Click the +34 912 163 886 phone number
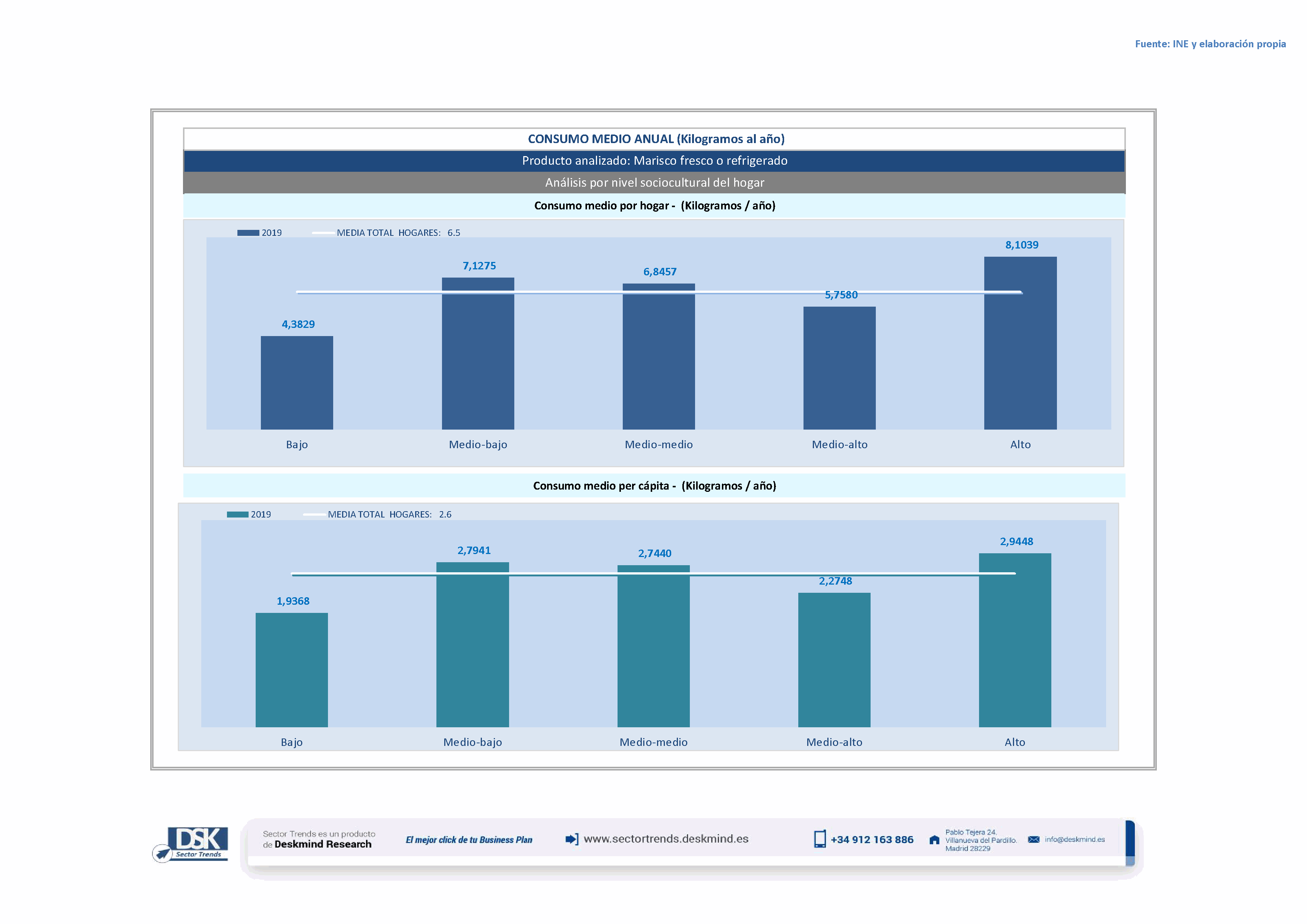This screenshot has width=1307, height=924. pos(872,840)
